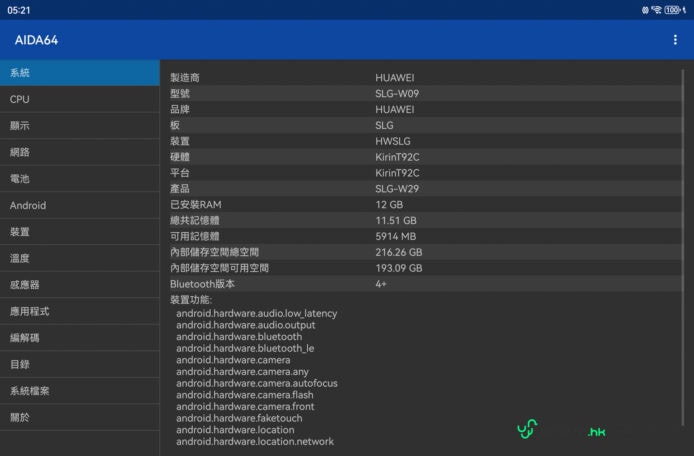Tap the Wi-Fi status icon
The width and height of the screenshot is (694, 456).
(x=656, y=10)
